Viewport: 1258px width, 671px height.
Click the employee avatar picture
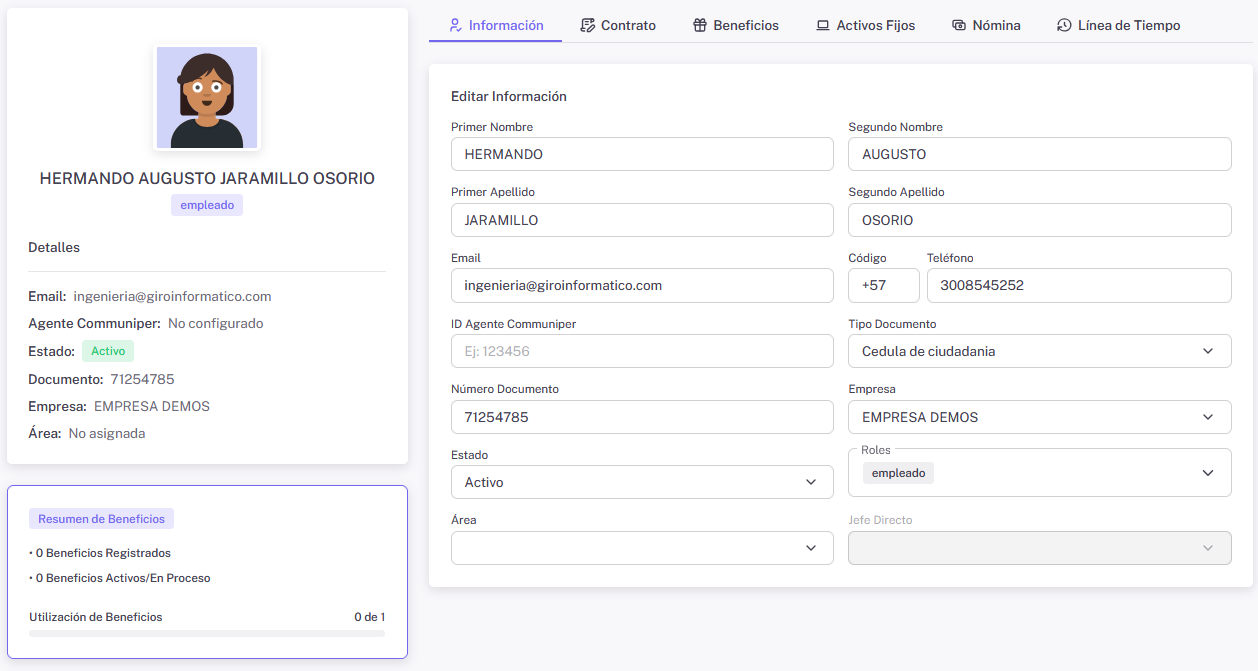[x=207, y=98]
